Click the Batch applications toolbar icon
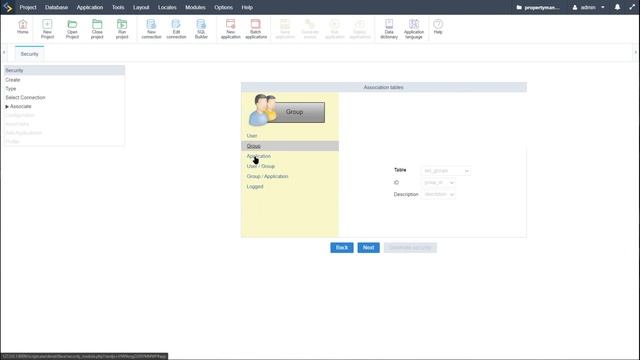Image resolution: width=640 pixels, height=360 pixels. click(x=256, y=29)
